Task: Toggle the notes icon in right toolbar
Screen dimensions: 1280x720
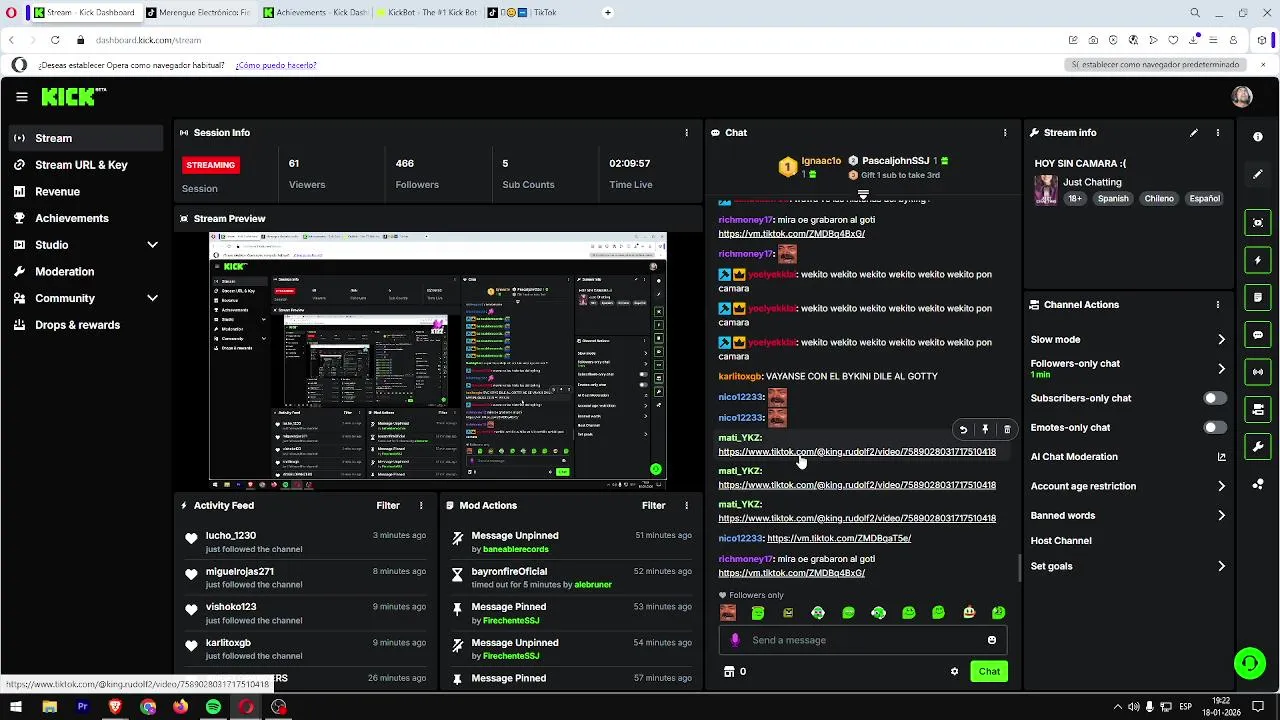Action: [x=1258, y=297]
